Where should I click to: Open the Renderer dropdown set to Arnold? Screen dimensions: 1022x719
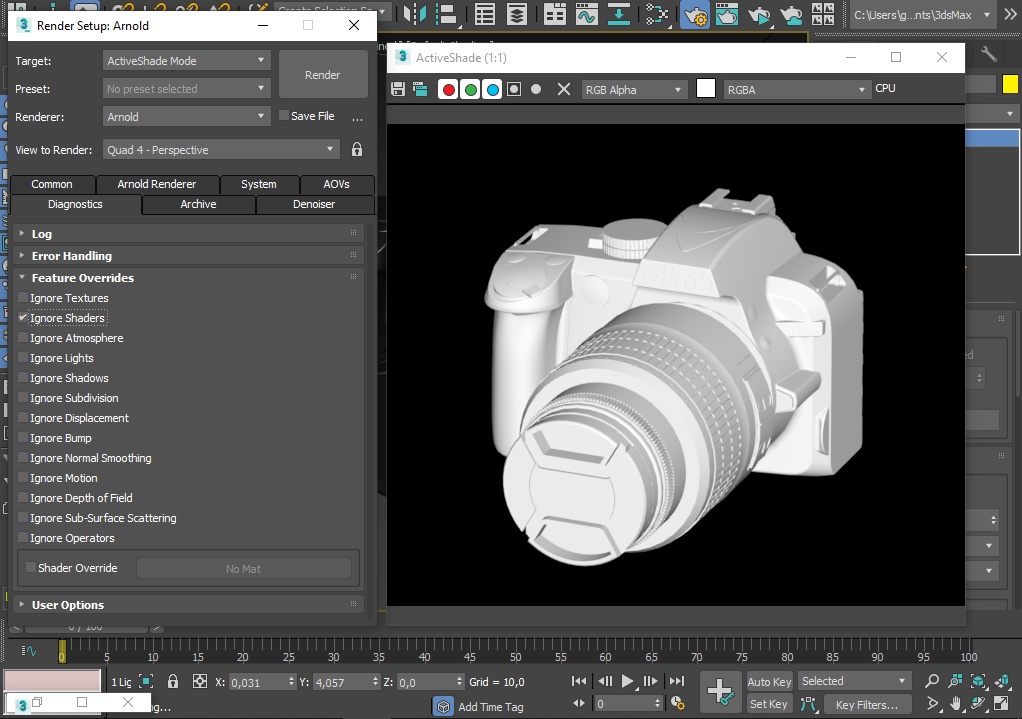(x=186, y=117)
